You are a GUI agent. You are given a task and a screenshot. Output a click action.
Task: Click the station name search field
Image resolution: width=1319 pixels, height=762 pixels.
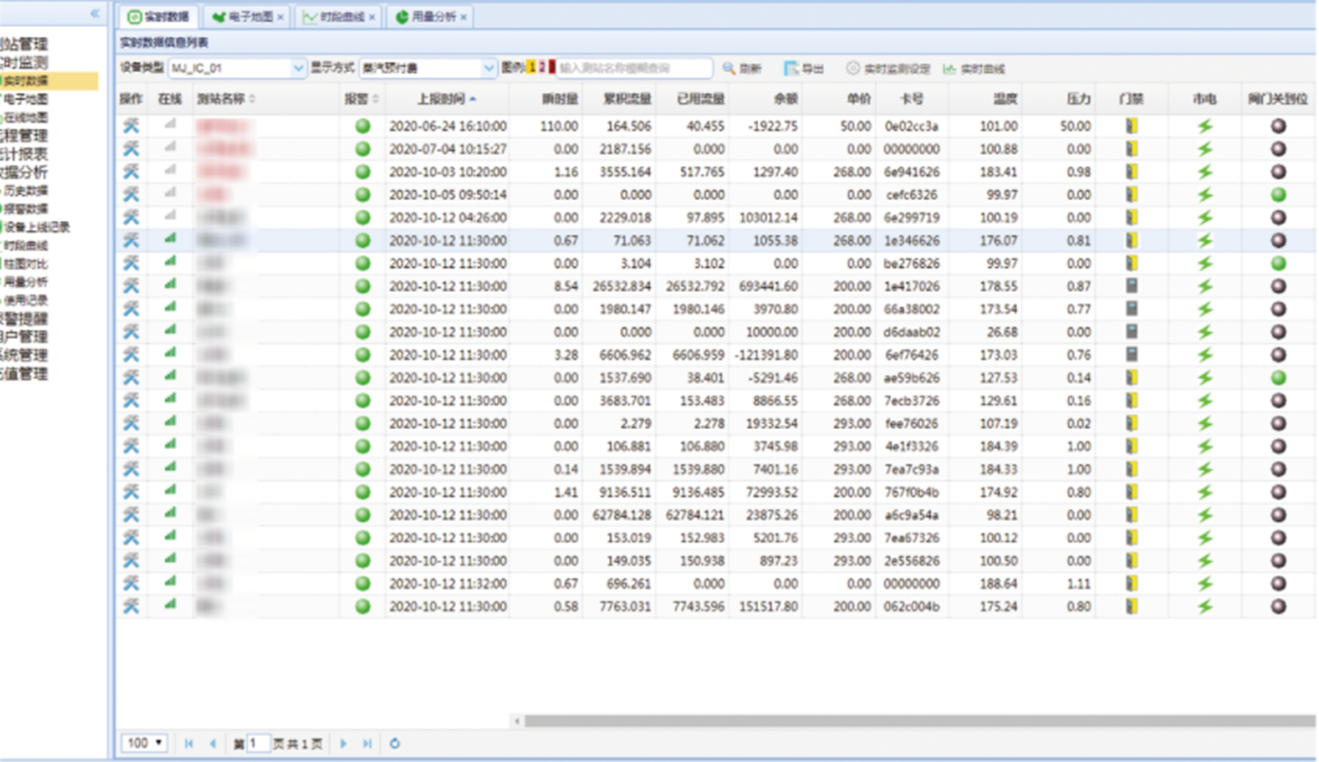coord(634,68)
